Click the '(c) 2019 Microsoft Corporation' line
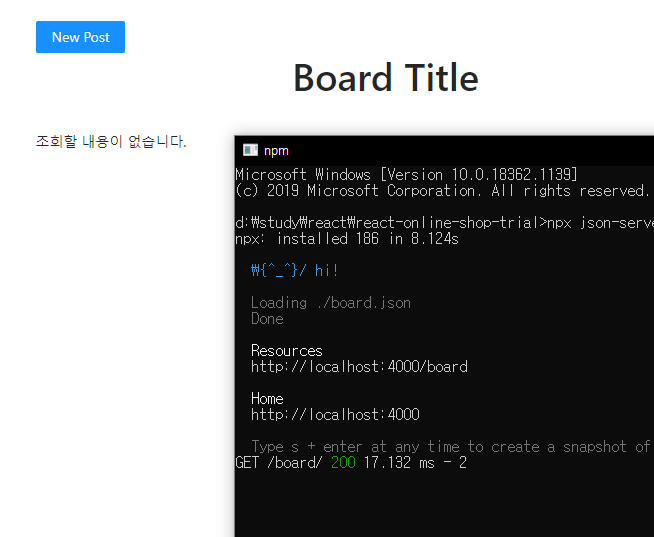This screenshot has width=654, height=537. pos(442,191)
